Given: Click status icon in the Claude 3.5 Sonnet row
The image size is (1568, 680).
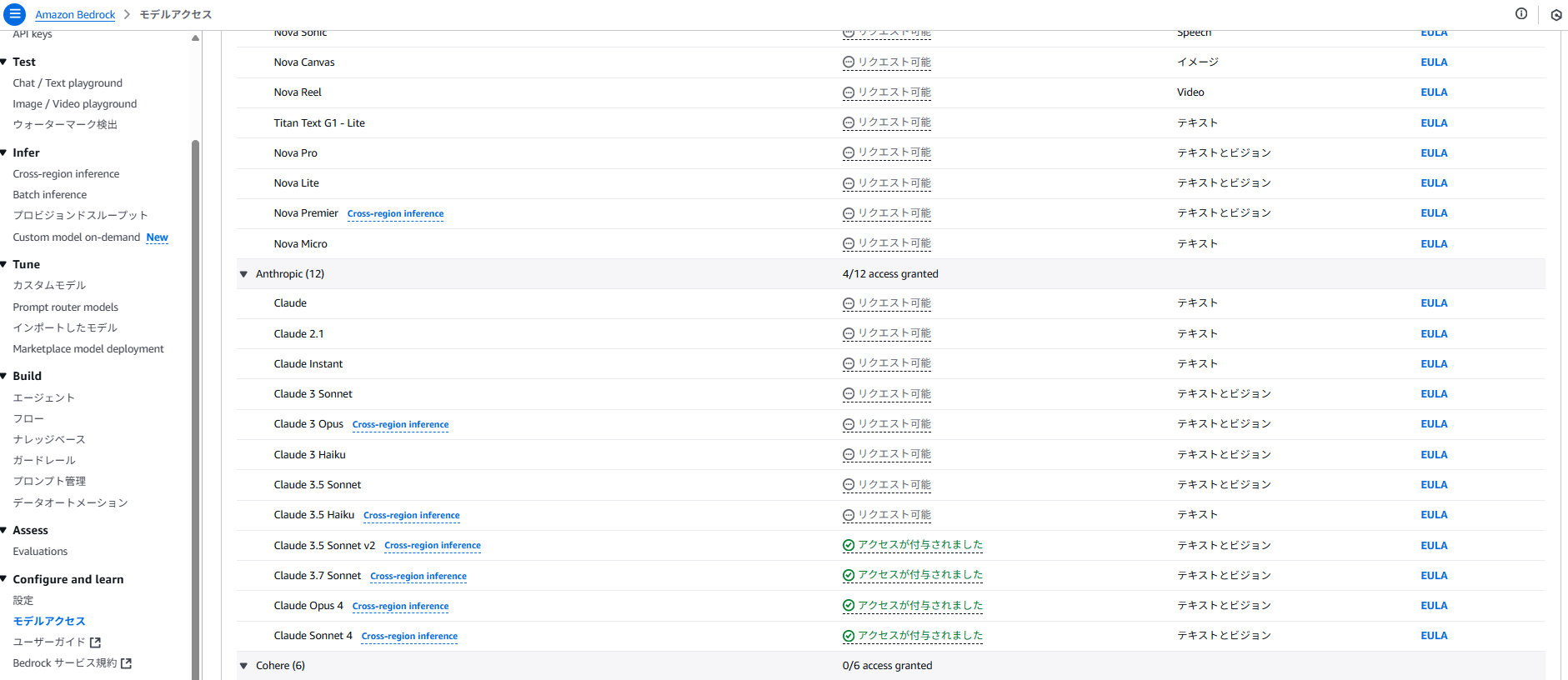Looking at the screenshot, I should pos(849,485).
